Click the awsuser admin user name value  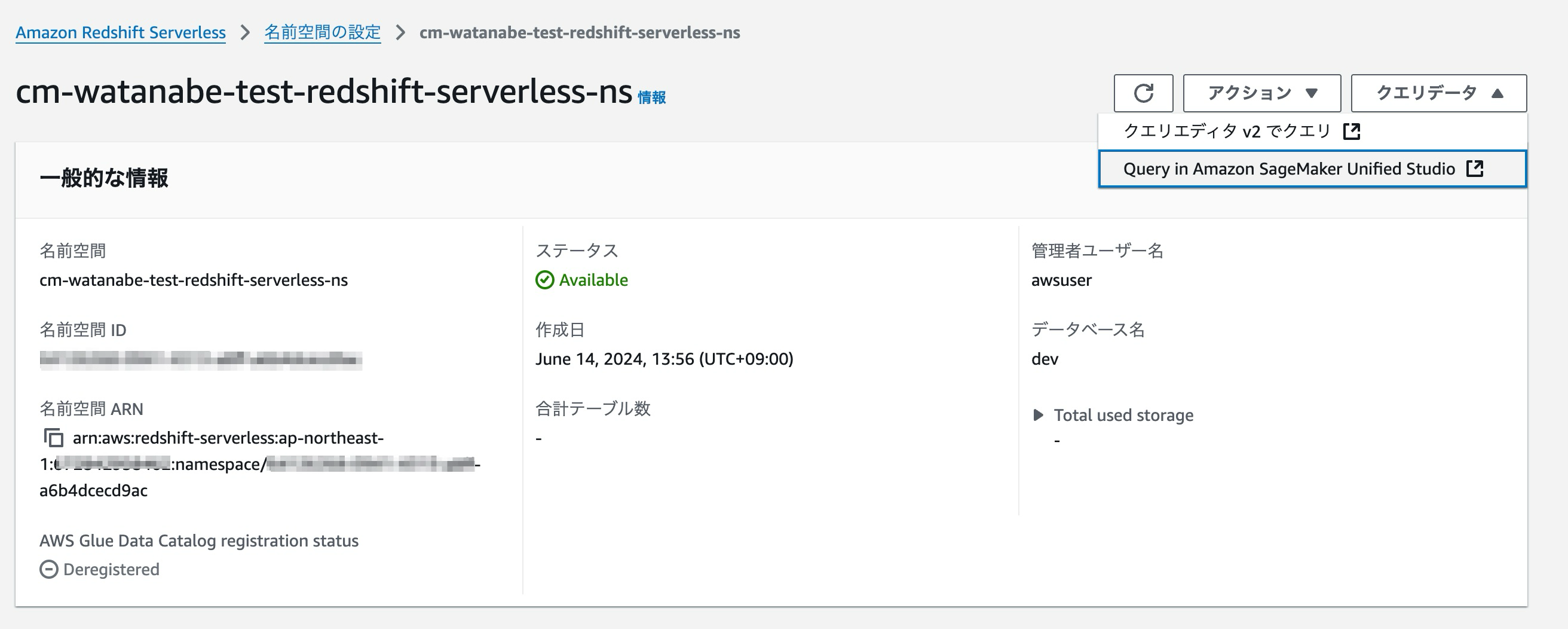tap(1061, 280)
